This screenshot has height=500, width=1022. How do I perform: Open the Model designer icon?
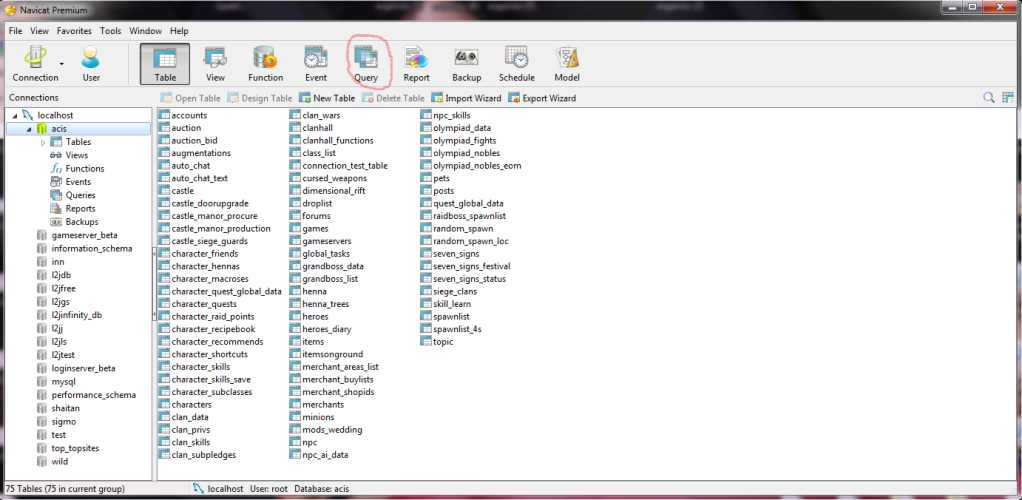click(566, 62)
